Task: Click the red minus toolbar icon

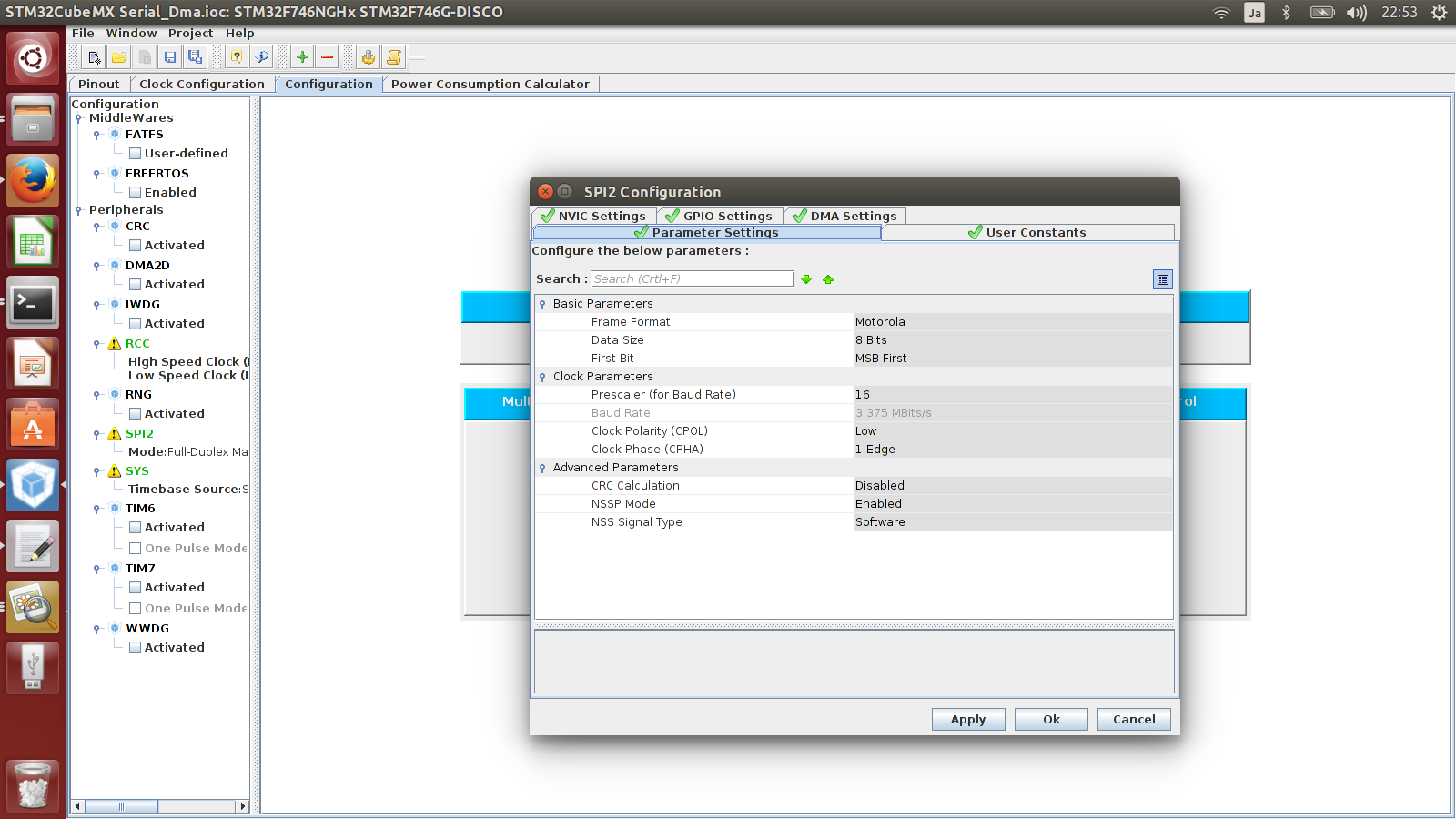Action: [x=328, y=57]
